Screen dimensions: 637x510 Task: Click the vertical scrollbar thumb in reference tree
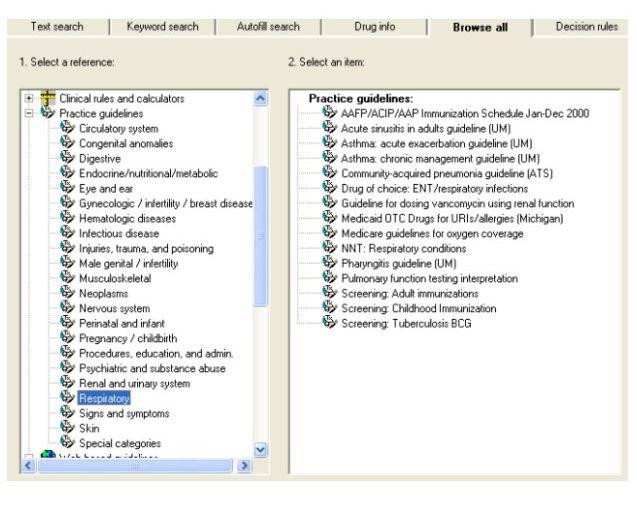click(x=260, y=236)
